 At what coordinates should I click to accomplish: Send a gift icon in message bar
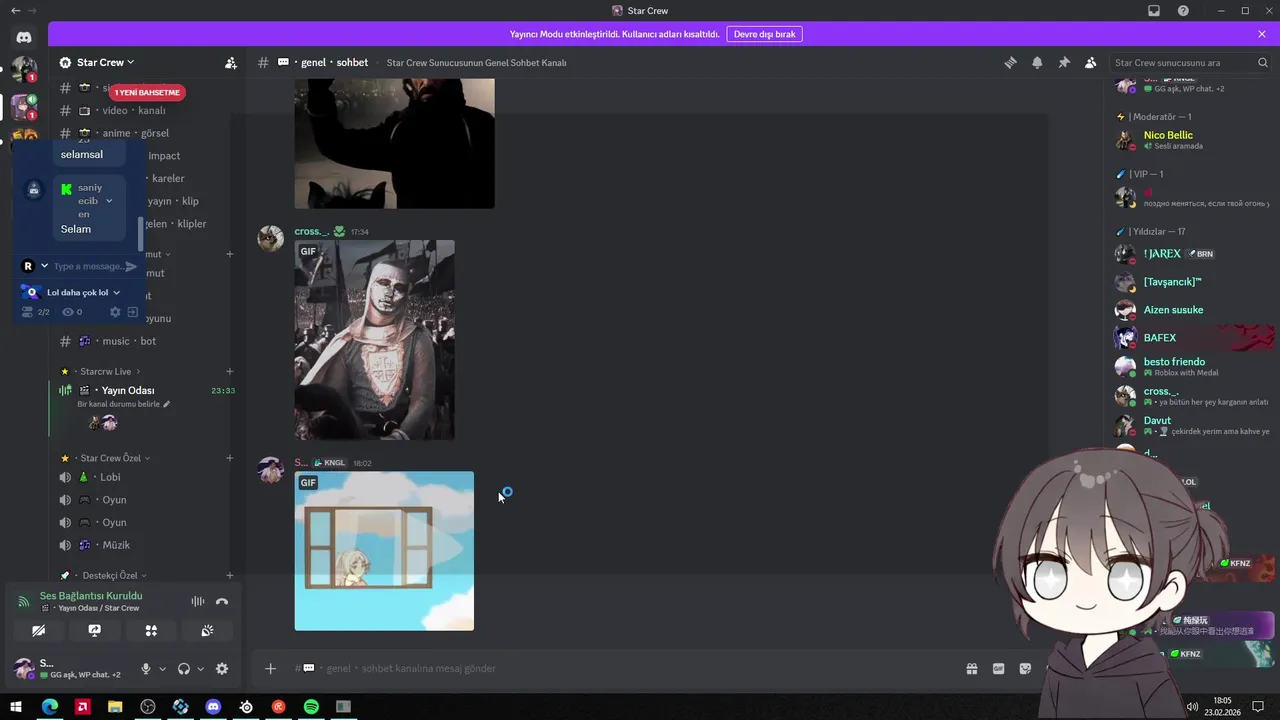(971, 668)
